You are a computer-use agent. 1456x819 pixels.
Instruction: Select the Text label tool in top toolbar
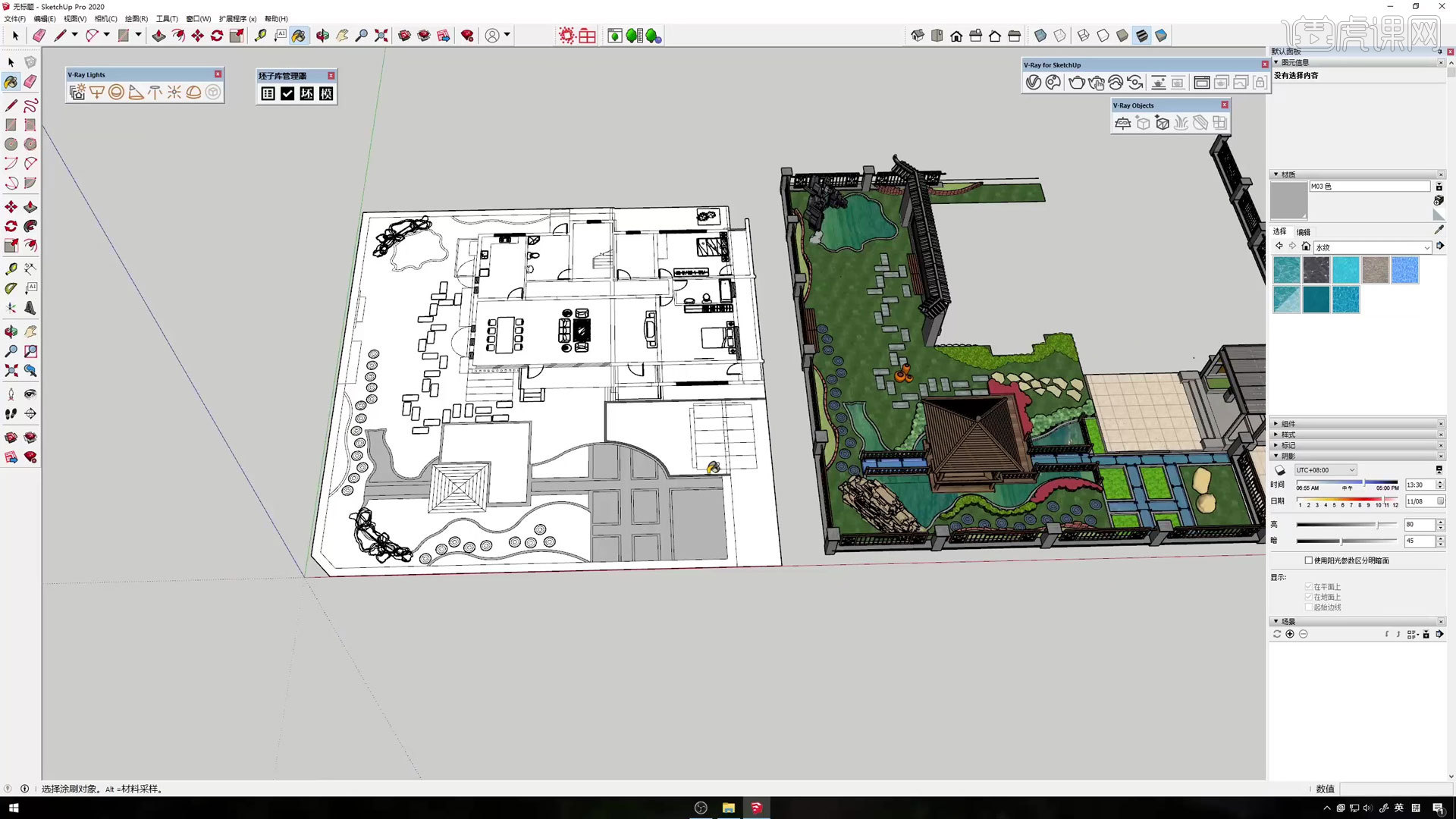280,36
